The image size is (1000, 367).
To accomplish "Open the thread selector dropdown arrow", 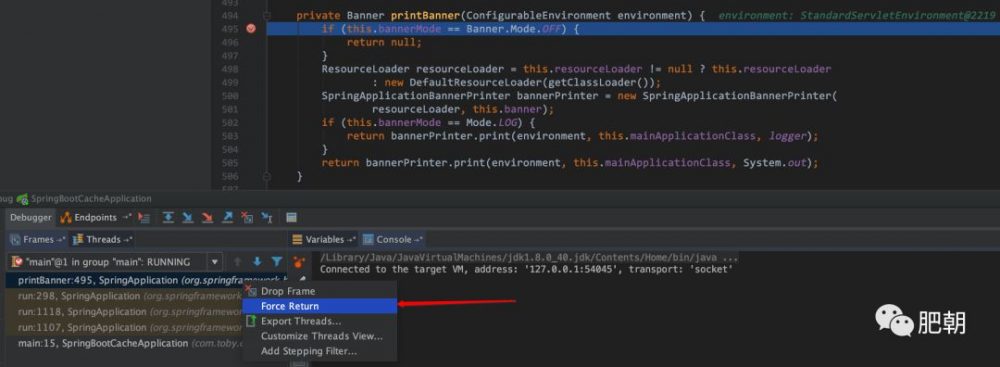I will point(215,262).
